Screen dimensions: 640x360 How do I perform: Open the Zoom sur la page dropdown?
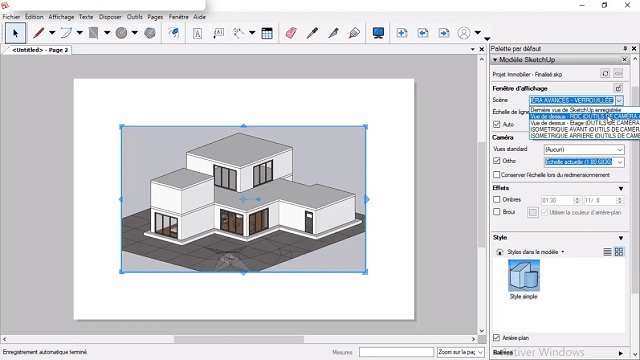coord(460,352)
